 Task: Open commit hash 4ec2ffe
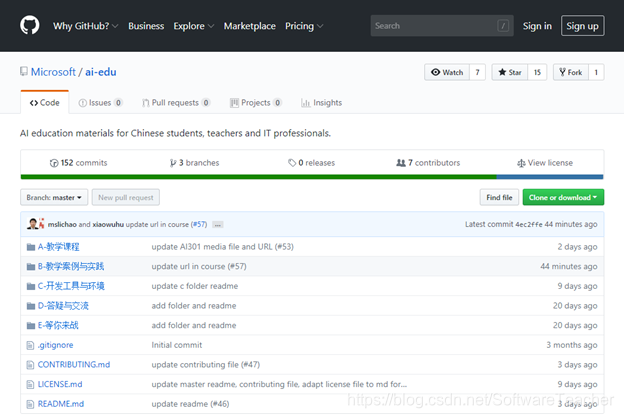[x=529, y=225]
